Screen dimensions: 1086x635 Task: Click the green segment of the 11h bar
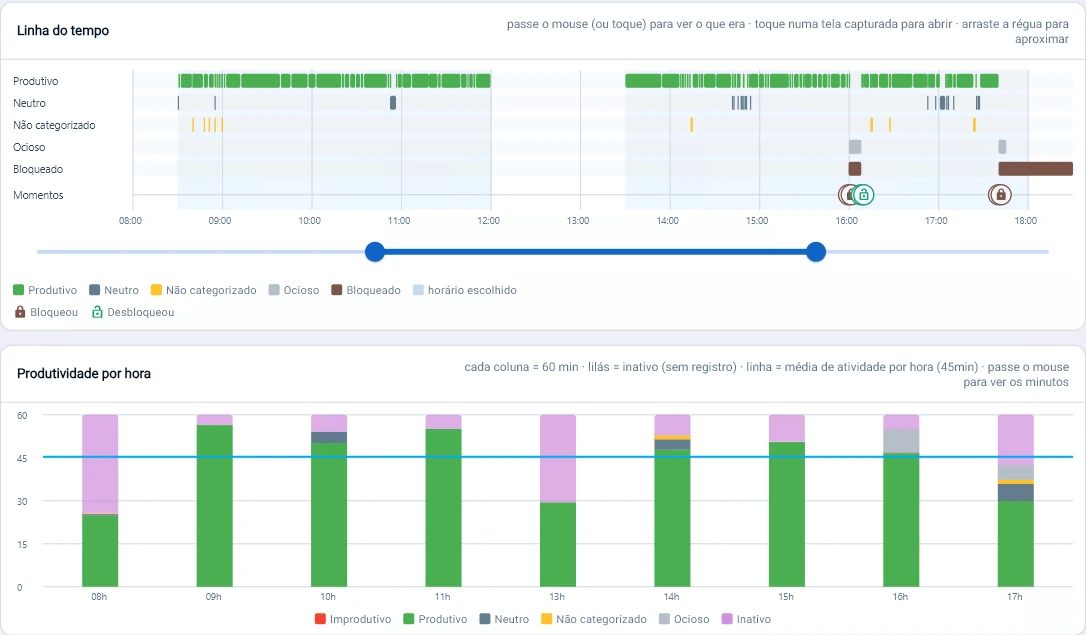[x=443, y=508]
